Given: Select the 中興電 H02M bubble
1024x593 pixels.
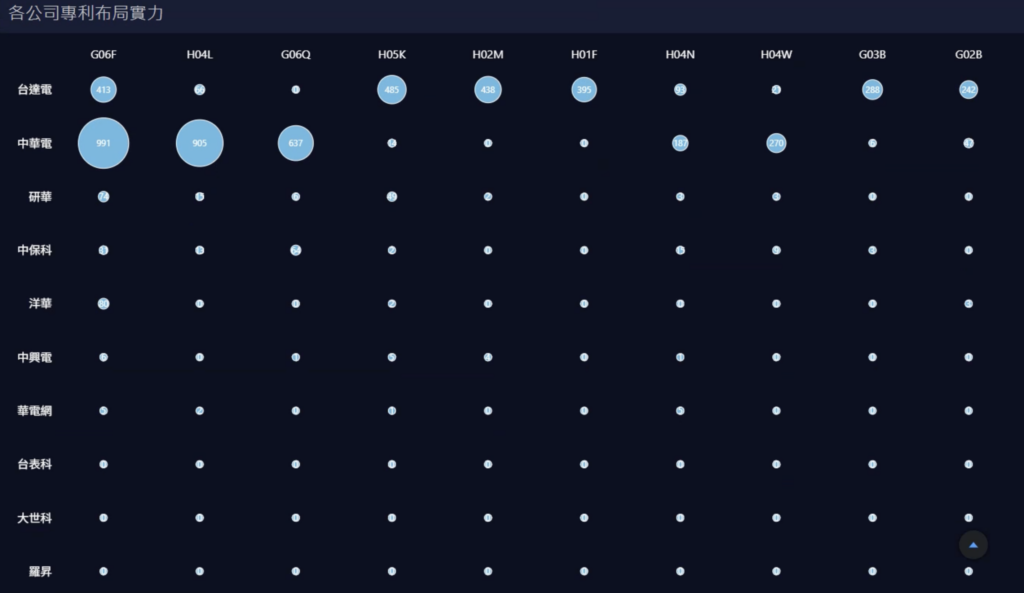Looking at the screenshot, I should click(x=488, y=357).
